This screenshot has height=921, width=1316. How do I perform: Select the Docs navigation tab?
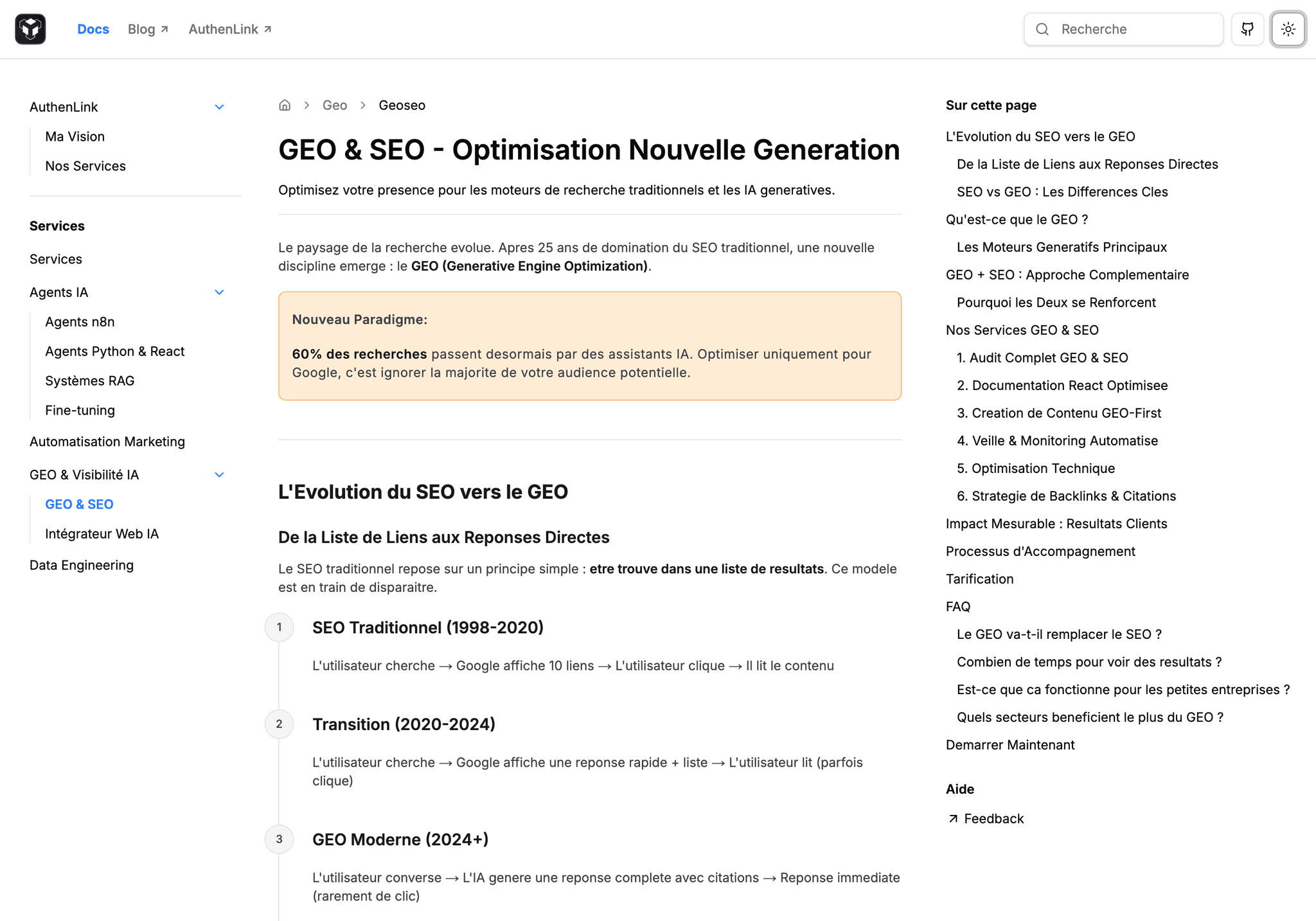pyautogui.click(x=93, y=29)
